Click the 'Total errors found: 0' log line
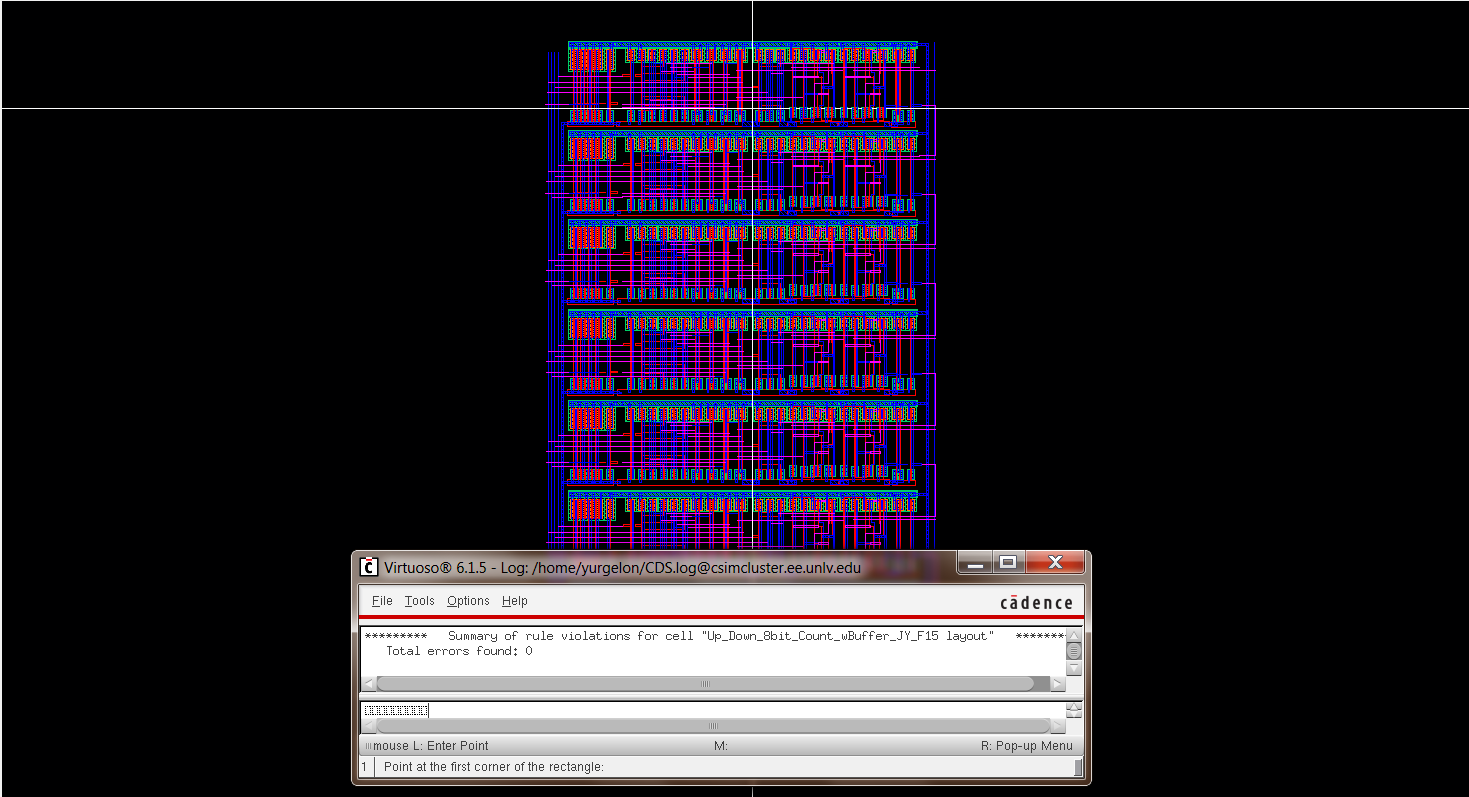 coord(459,651)
